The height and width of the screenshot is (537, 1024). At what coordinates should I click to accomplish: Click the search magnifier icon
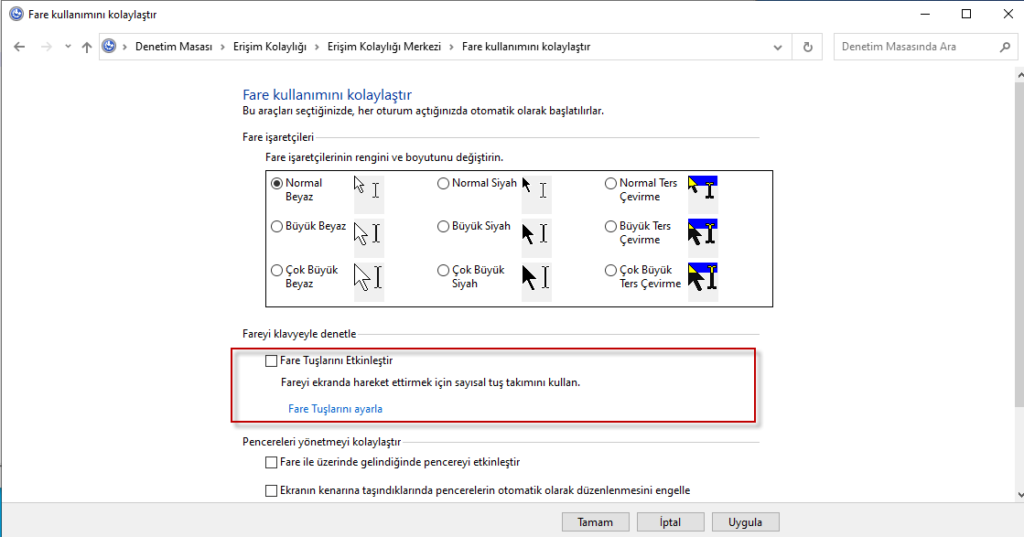[x=1005, y=47]
